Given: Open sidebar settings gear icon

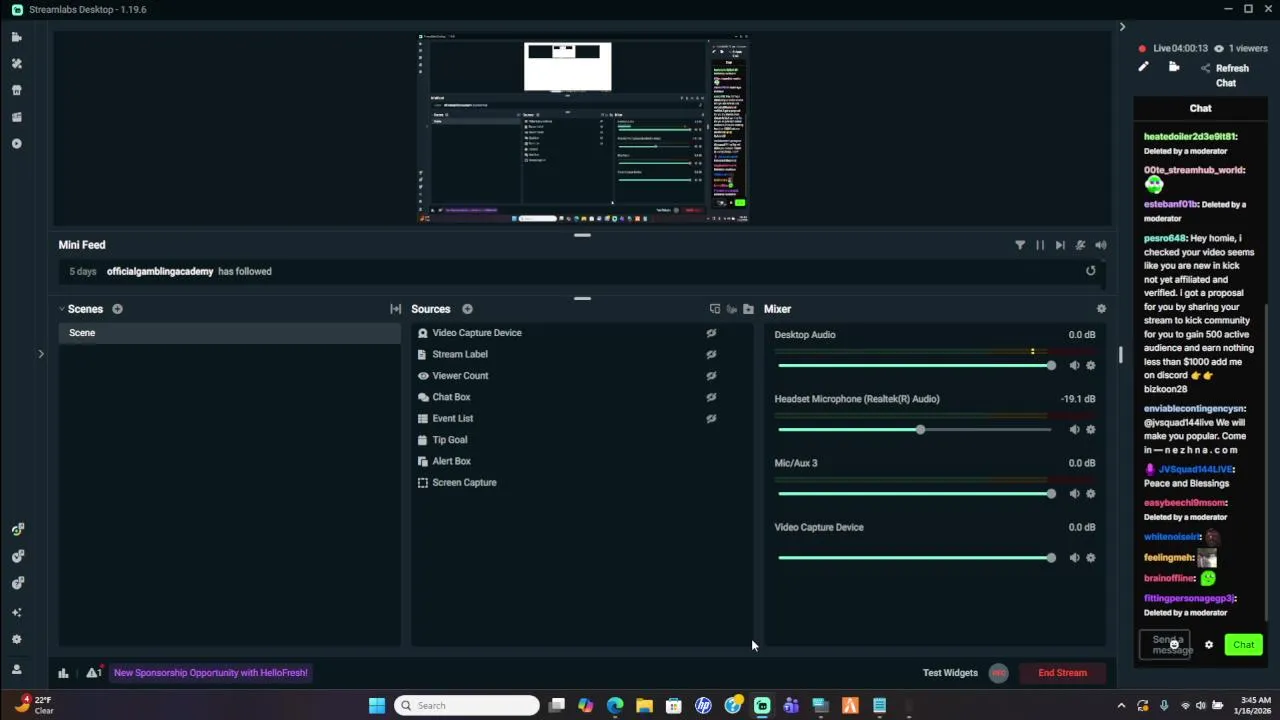Looking at the screenshot, I should (16, 640).
